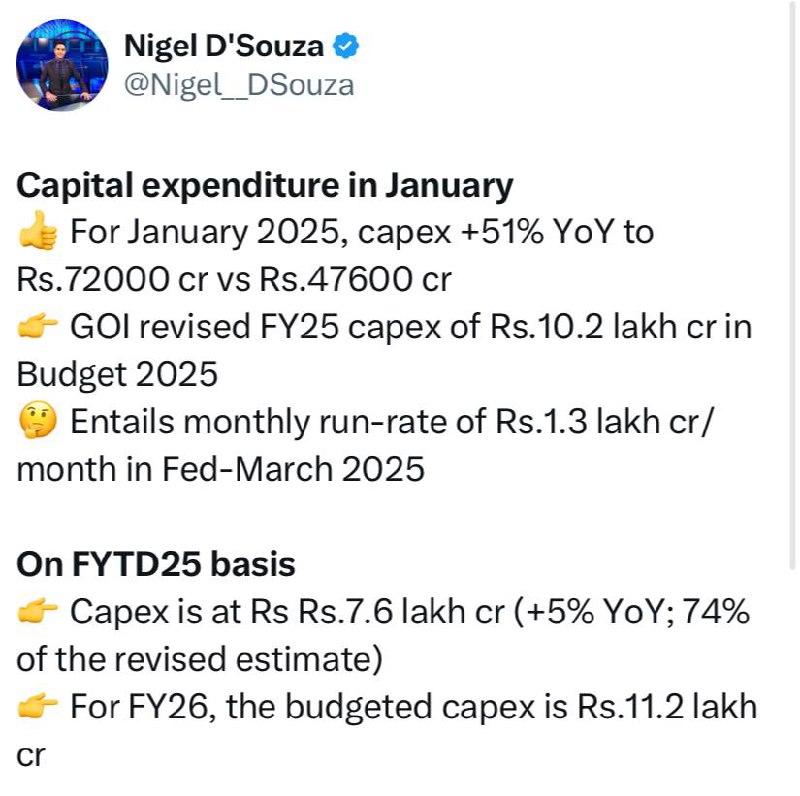This screenshot has width=800, height=796.
Task: Click the Budget 2025 text line
Action: click(x=117, y=375)
